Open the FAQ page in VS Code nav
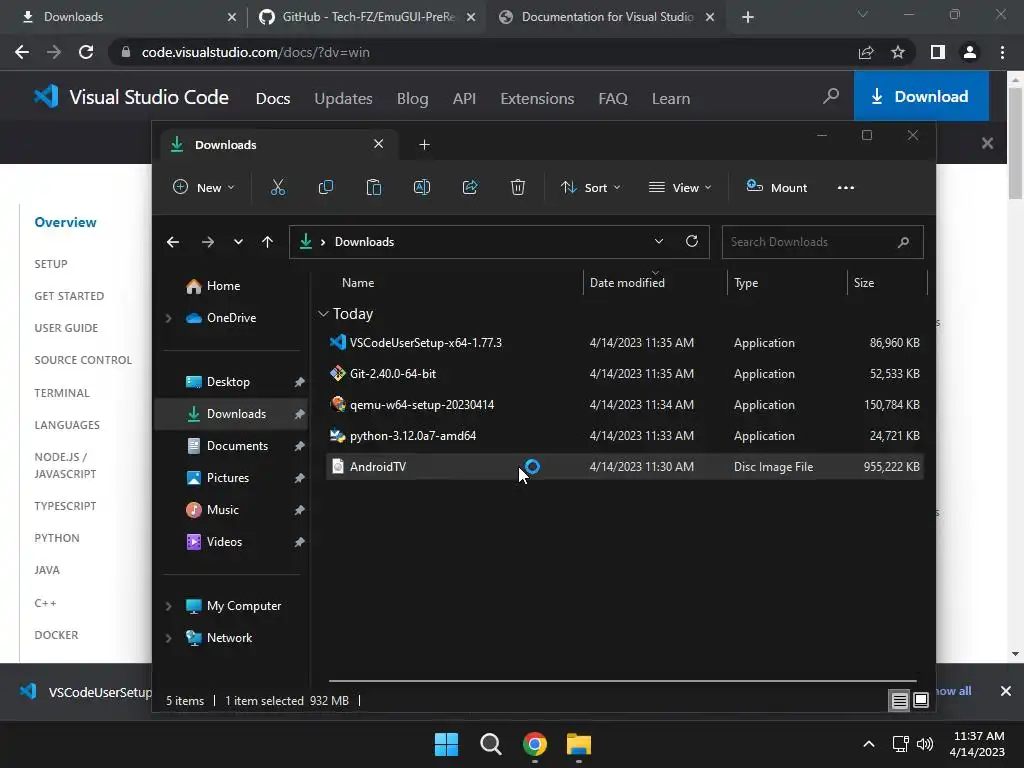 click(613, 99)
